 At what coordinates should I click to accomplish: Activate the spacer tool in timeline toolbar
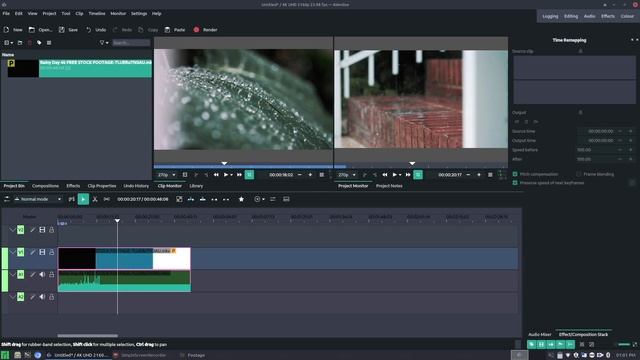pyautogui.click(x=107, y=199)
